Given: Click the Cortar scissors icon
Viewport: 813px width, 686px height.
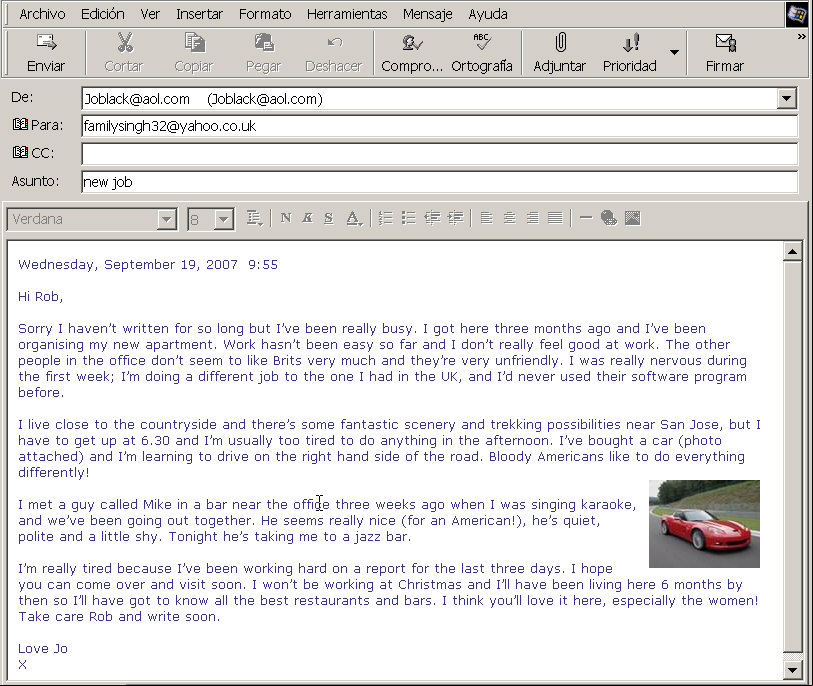Looking at the screenshot, I should [x=124, y=43].
